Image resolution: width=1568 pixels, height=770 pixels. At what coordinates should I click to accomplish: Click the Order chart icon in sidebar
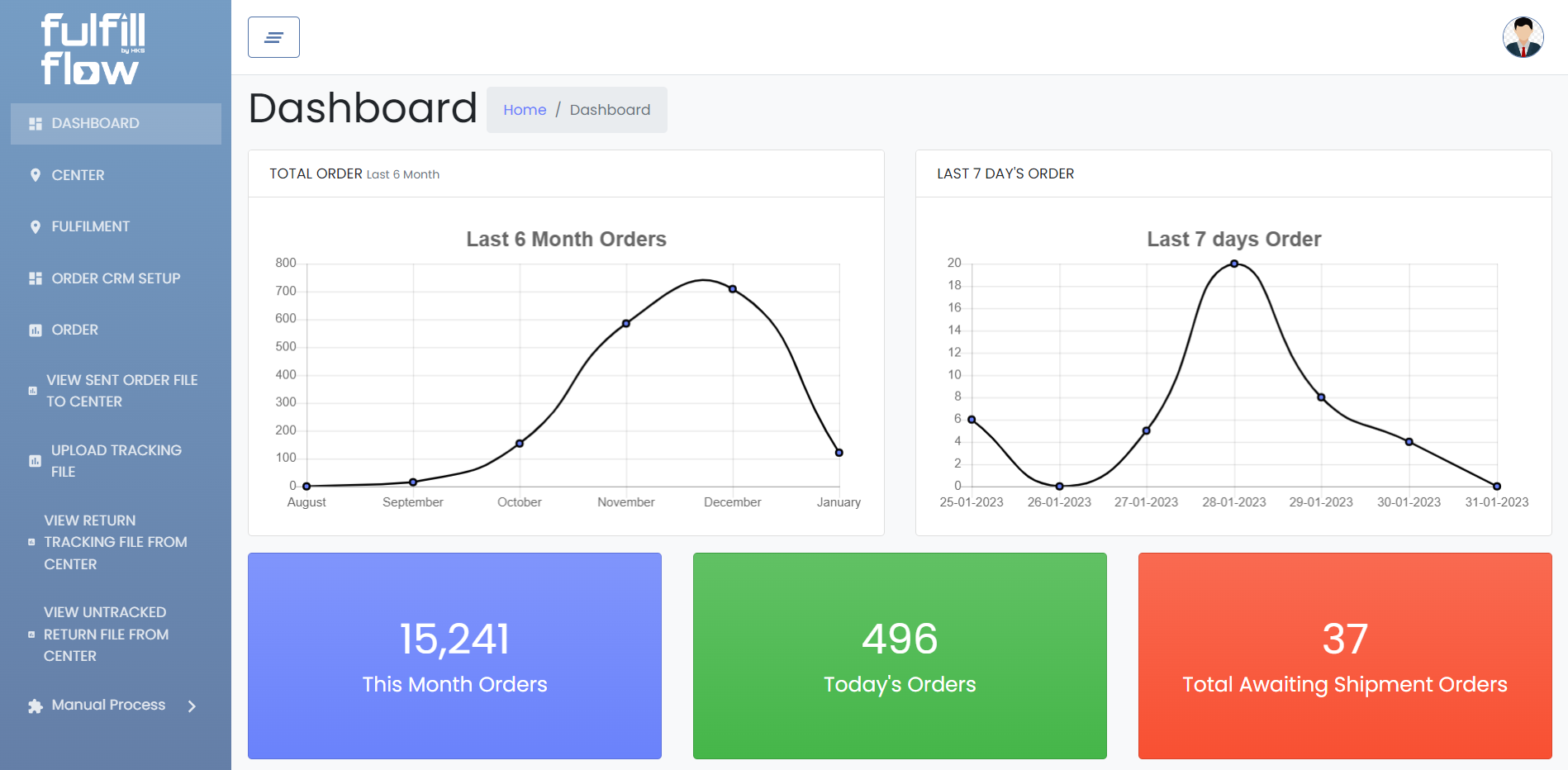click(36, 330)
